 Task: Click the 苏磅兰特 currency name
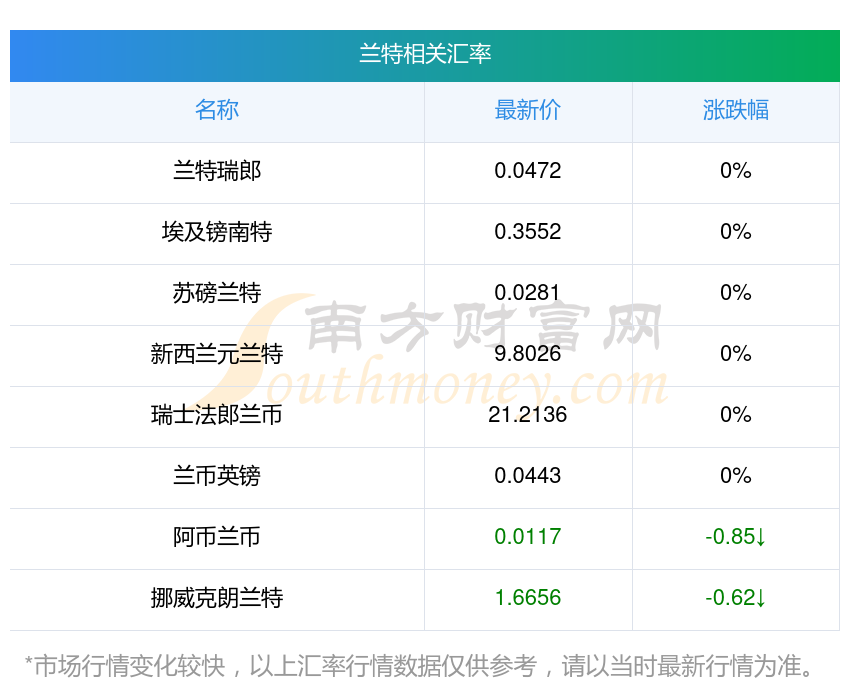pyautogui.click(x=217, y=293)
